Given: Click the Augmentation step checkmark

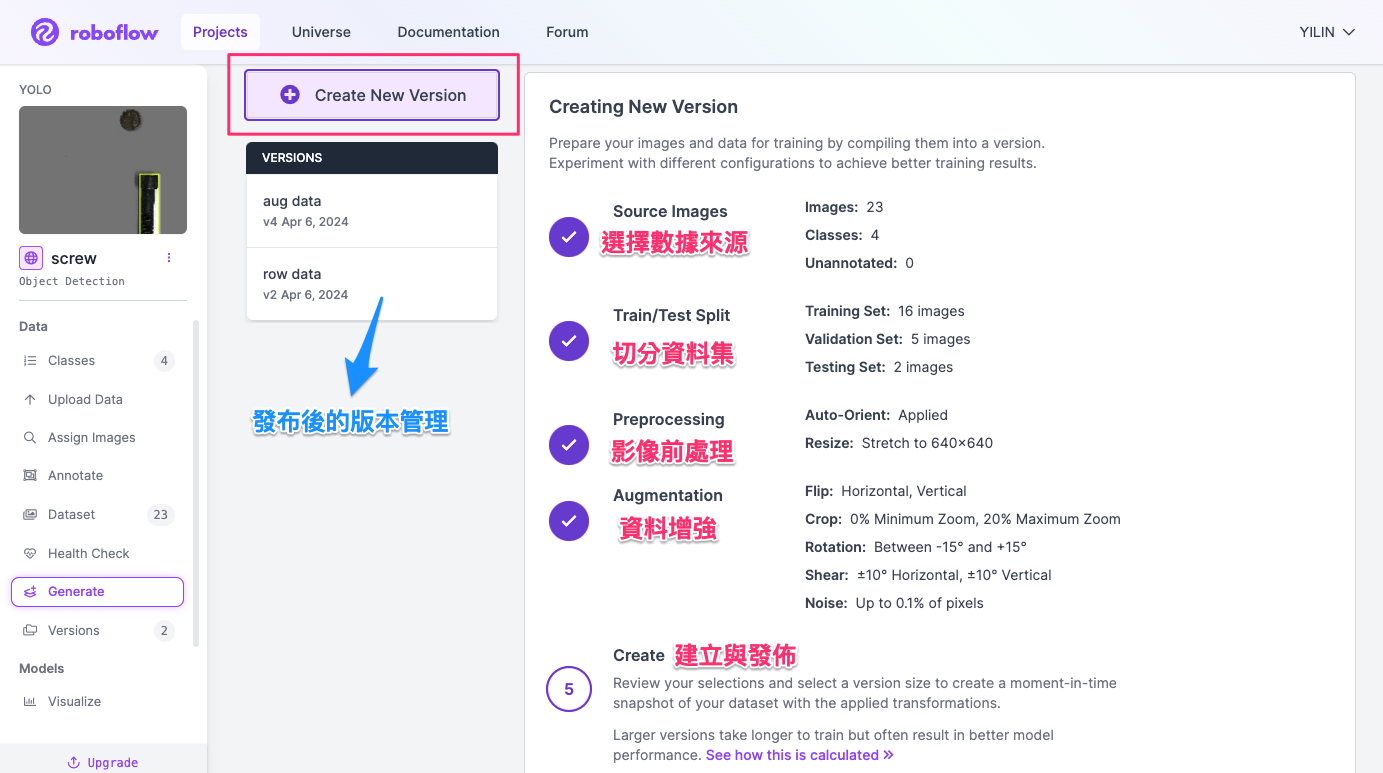Looking at the screenshot, I should pos(569,521).
